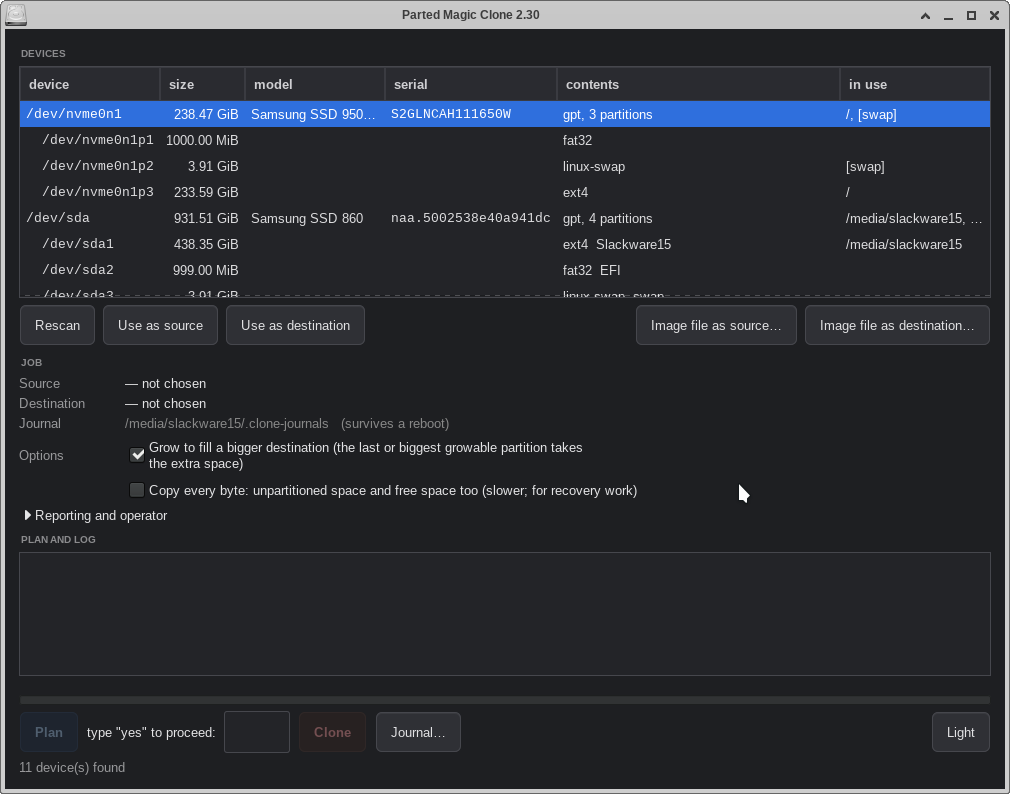Viewport: 1010px width, 794px height.
Task: Sort by the 'size' column header
Action: 202,84
